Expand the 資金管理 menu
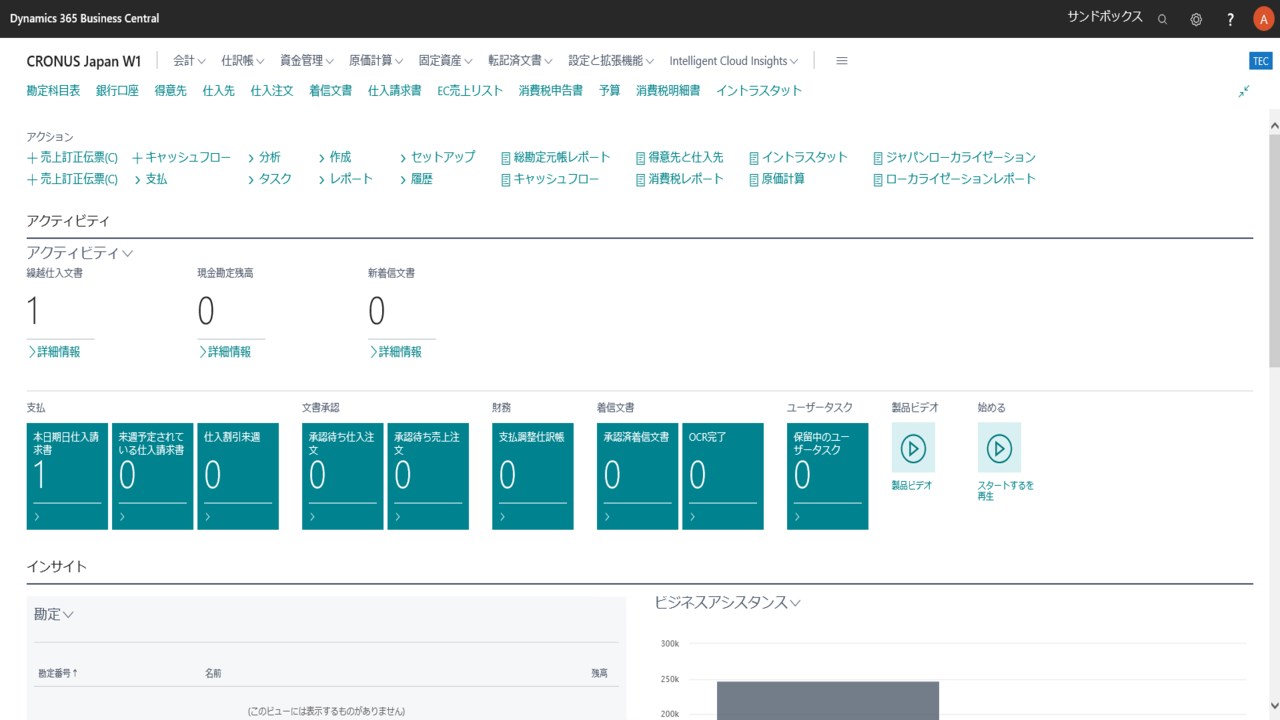The width and height of the screenshot is (1280, 720). pos(307,61)
